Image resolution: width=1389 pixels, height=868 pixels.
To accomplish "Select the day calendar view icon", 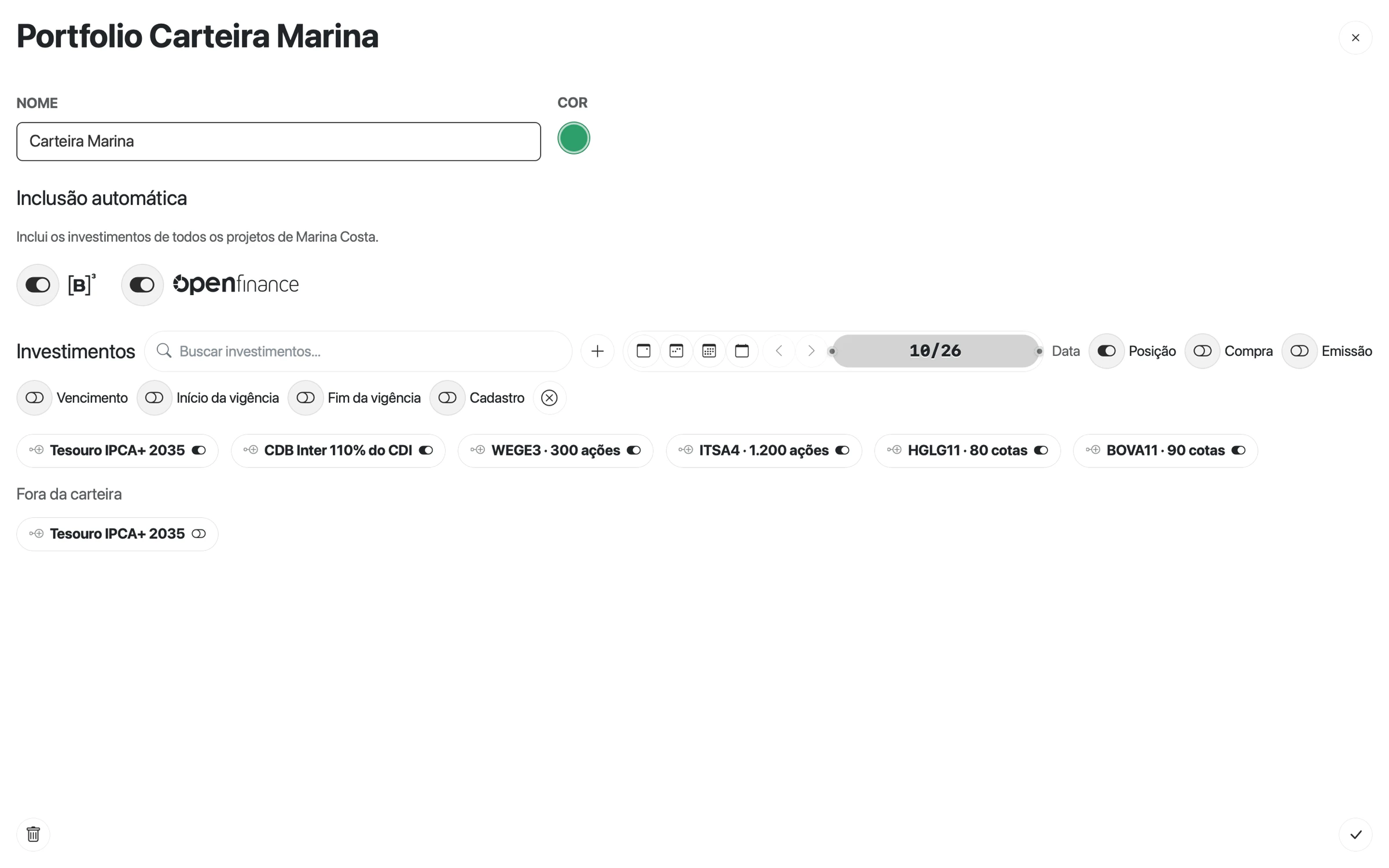I will (x=644, y=351).
